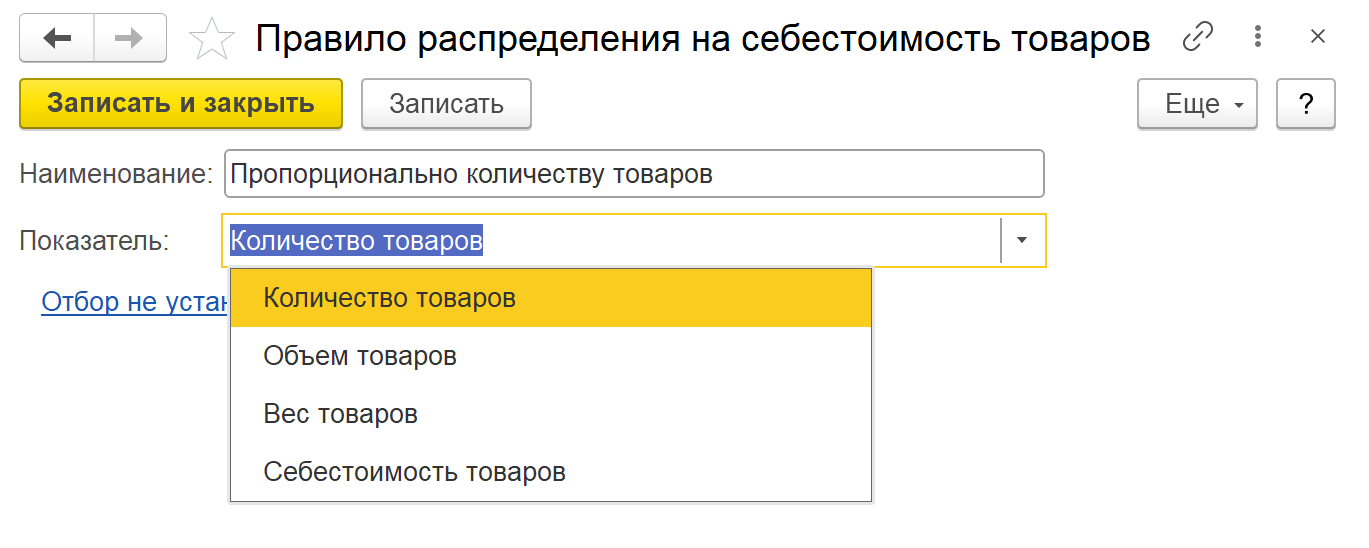Click into the Наименование text field
Image resolution: width=1369 pixels, height=548 pixels.
click(634, 174)
